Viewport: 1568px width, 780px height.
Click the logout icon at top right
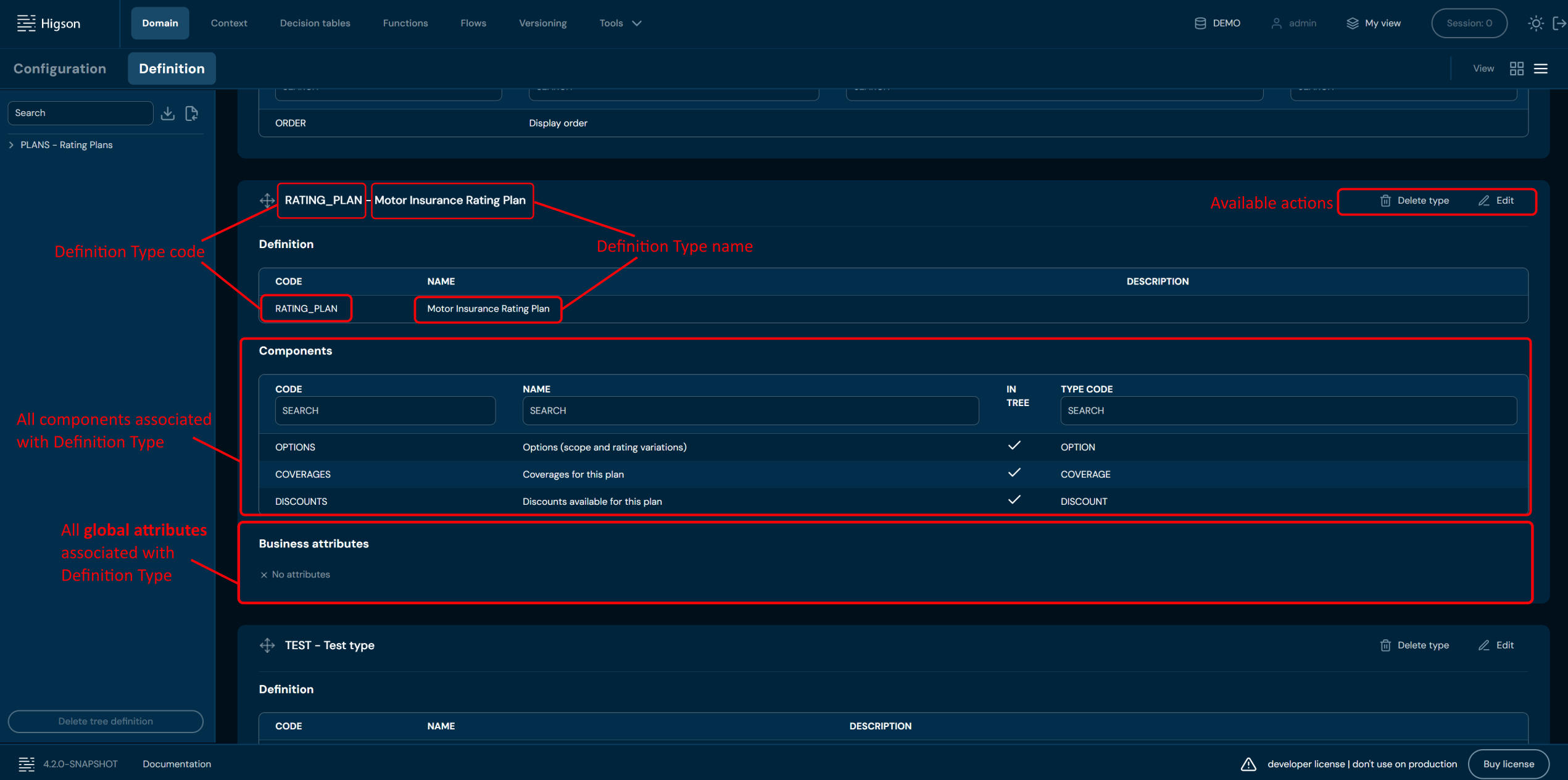(x=1559, y=23)
